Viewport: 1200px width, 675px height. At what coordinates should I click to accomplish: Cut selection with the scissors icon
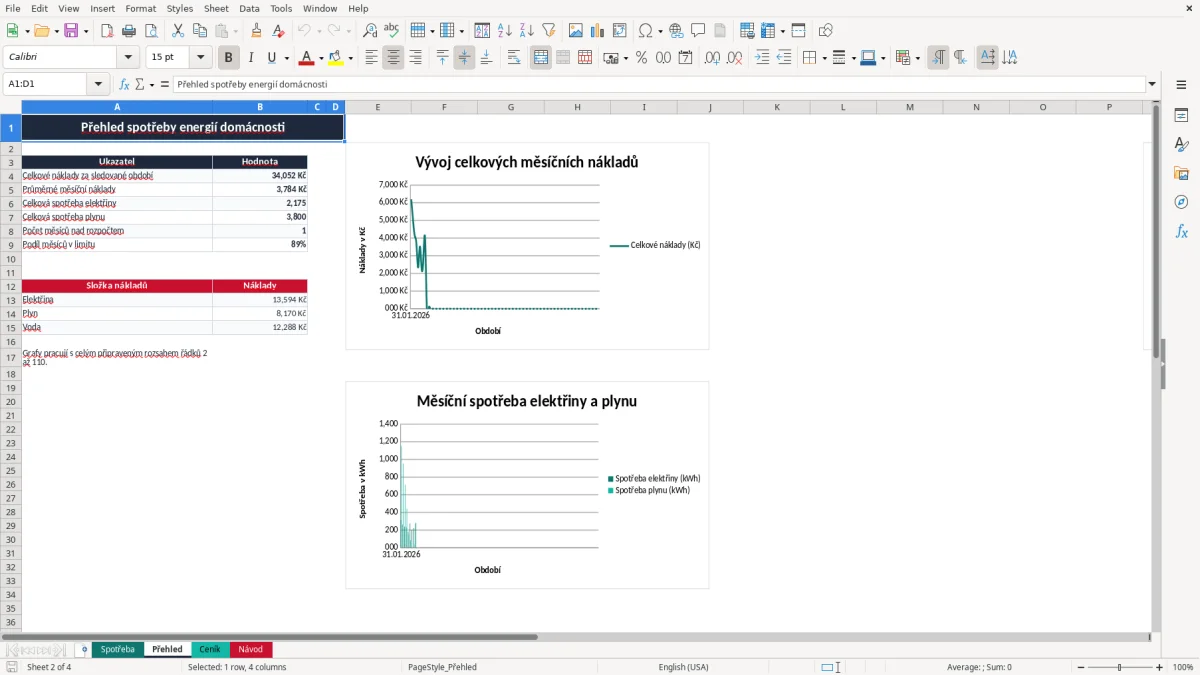coord(177,31)
